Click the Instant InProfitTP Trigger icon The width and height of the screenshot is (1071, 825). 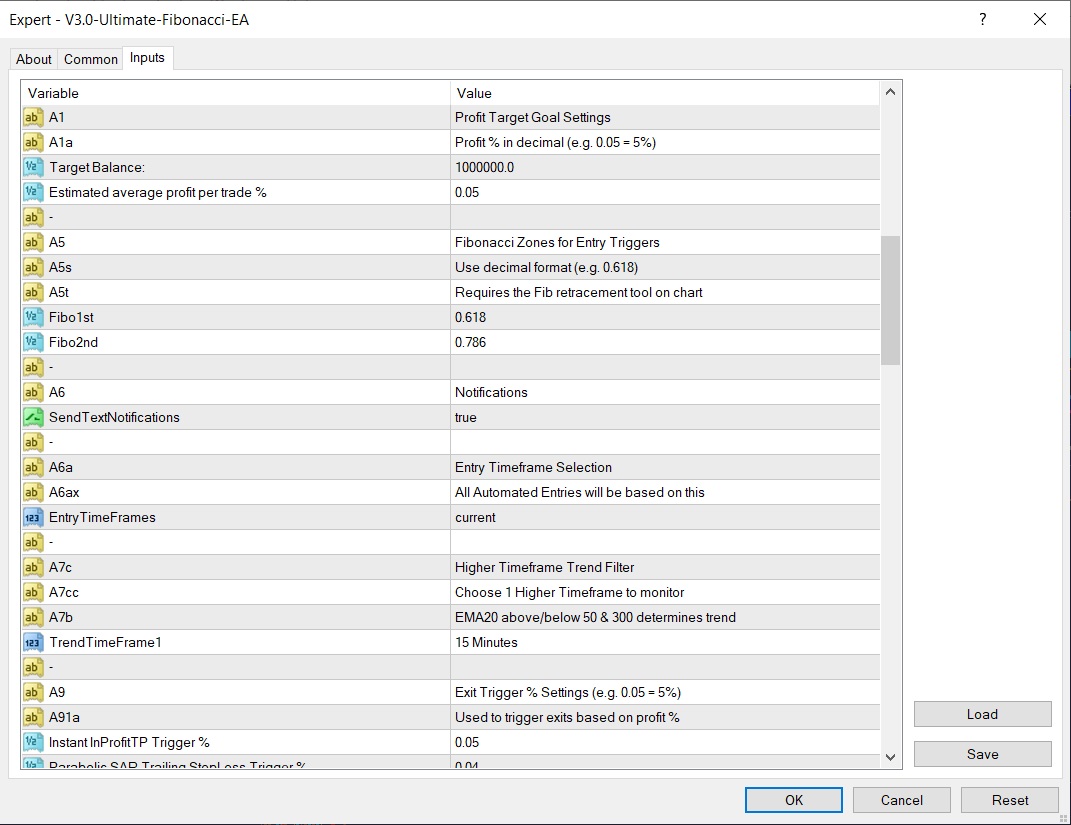33,742
